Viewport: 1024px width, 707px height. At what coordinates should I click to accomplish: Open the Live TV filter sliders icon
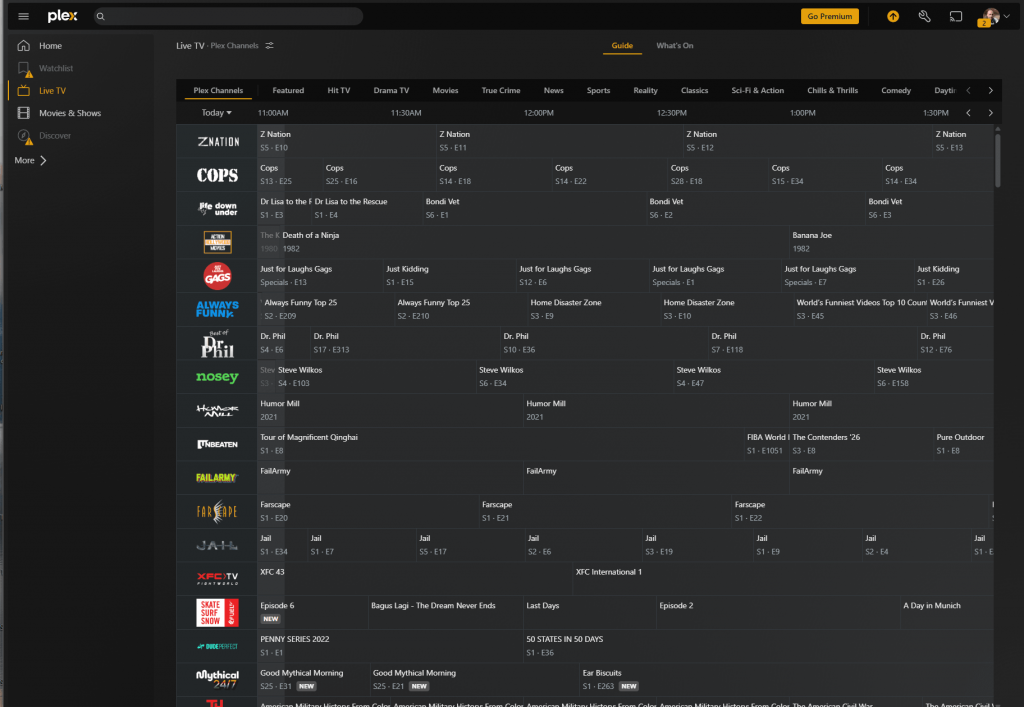(x=270, y=46)
